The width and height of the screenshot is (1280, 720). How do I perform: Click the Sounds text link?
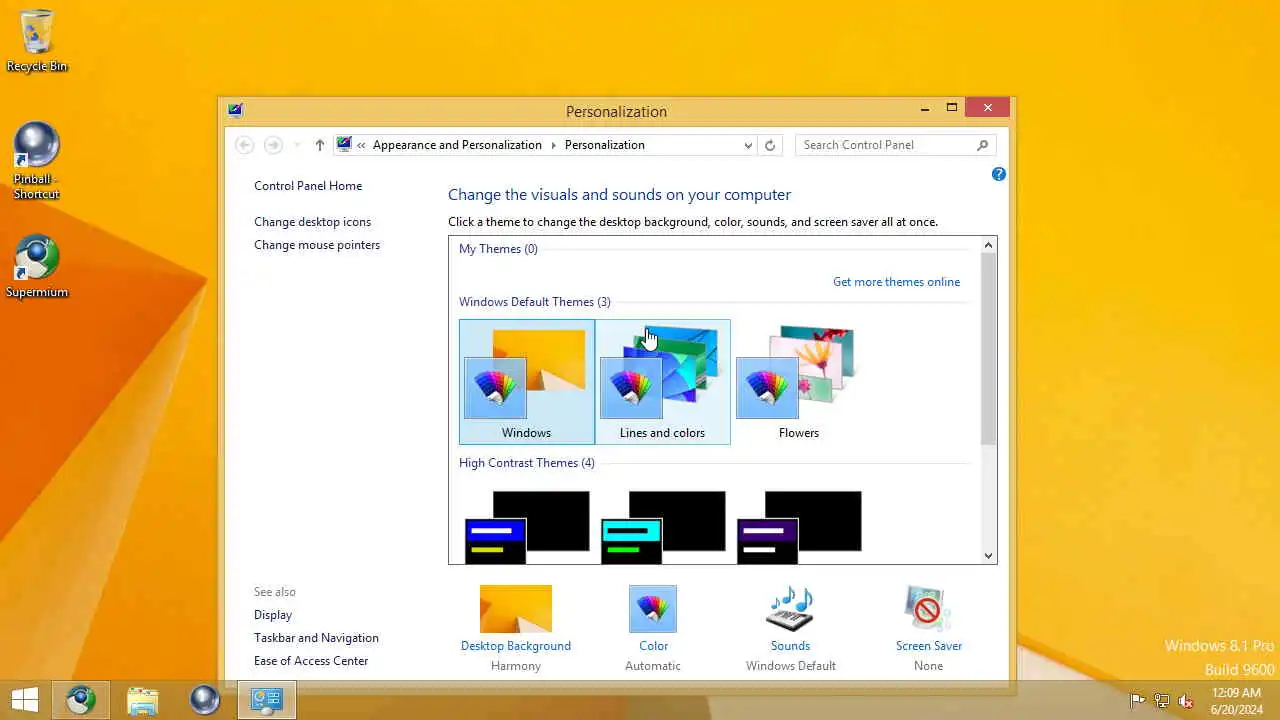coord(790,646)
